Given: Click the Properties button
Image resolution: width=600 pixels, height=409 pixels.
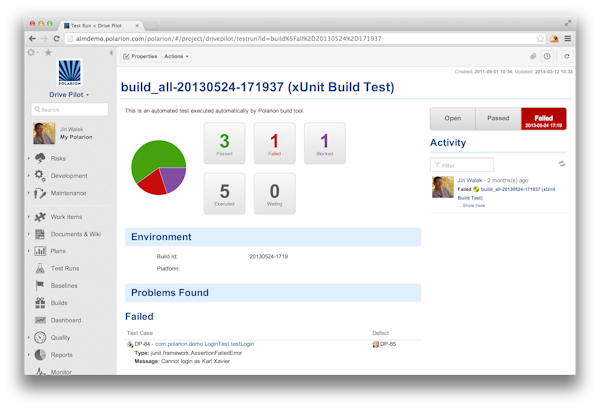Looking at the screenshot, I should click(140, 56).
